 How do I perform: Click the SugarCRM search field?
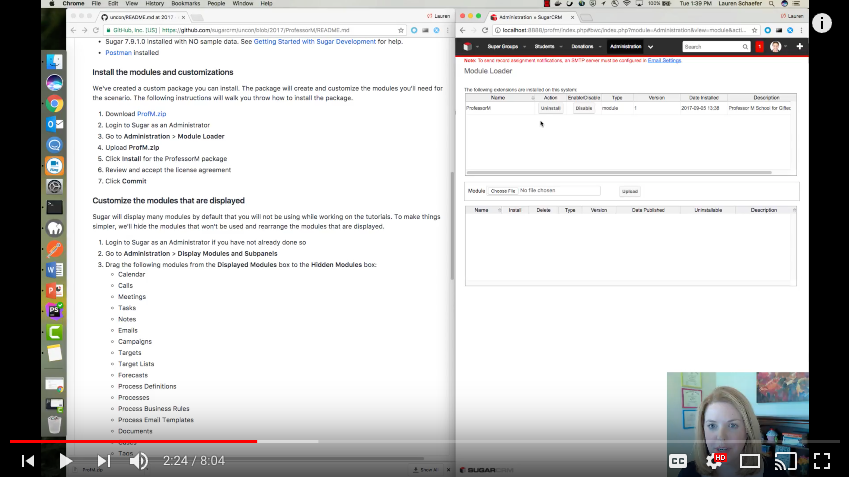point(716,47)
